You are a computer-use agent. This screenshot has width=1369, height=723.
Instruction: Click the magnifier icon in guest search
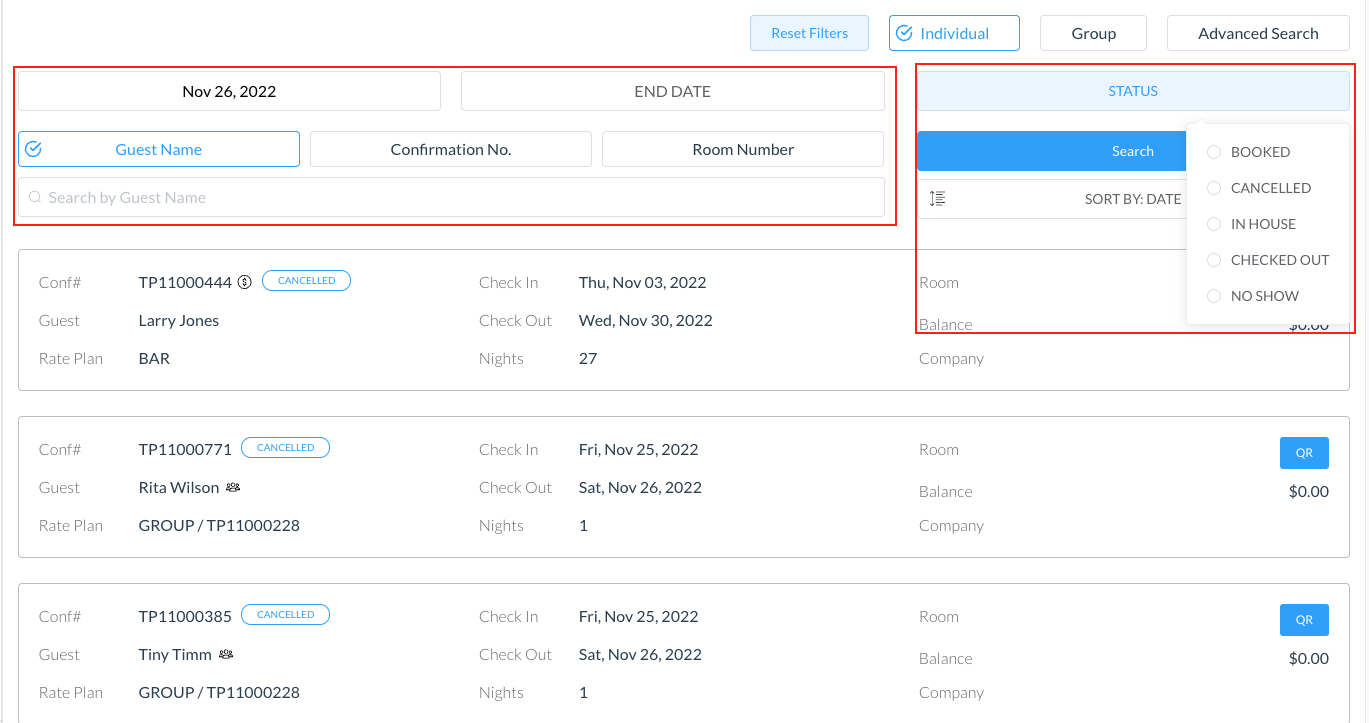(x=35, y=198)
